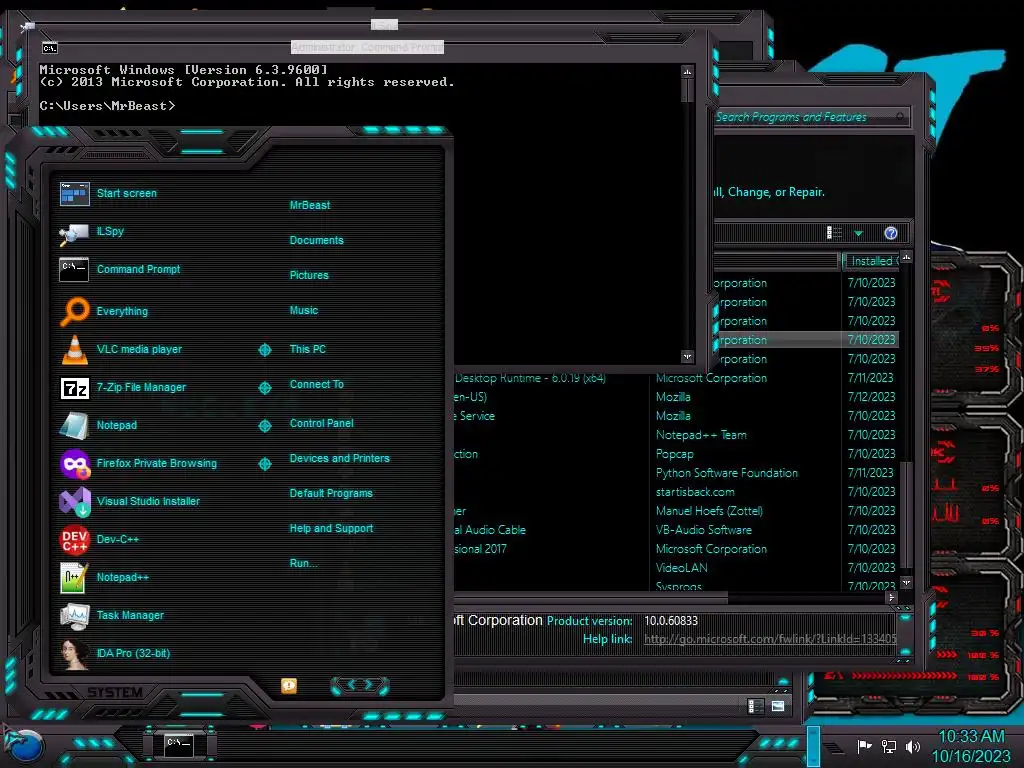Expand the 7-Zip File Manager jump list arrow
Screen dimensions: 1024x768
click(x=264, y=388)
